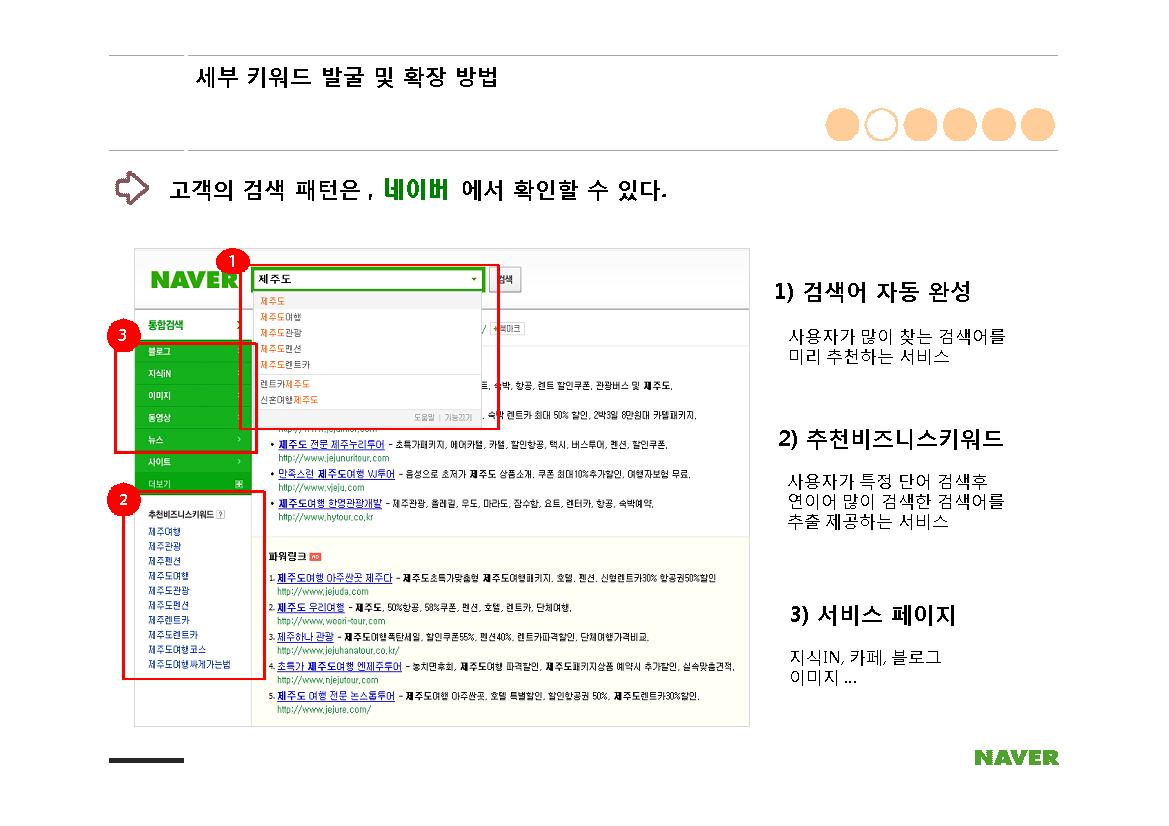
Task: Click URL http://www.jejure.com/
Action: (324, 710)
